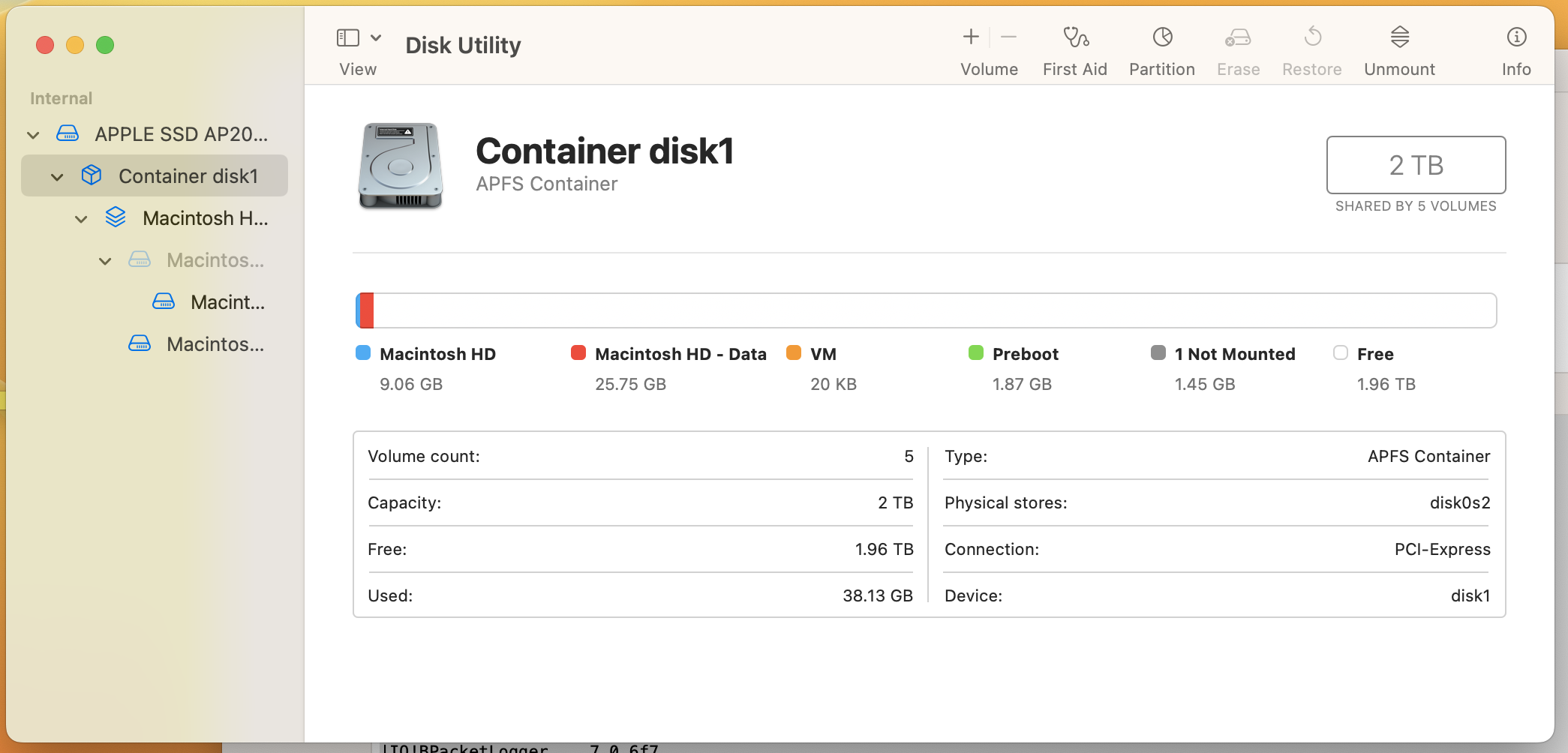Collapse the Macintosh H... volume group
Image resolution: width=1568 pixels, height=753 pixels.
click(81, 219)
